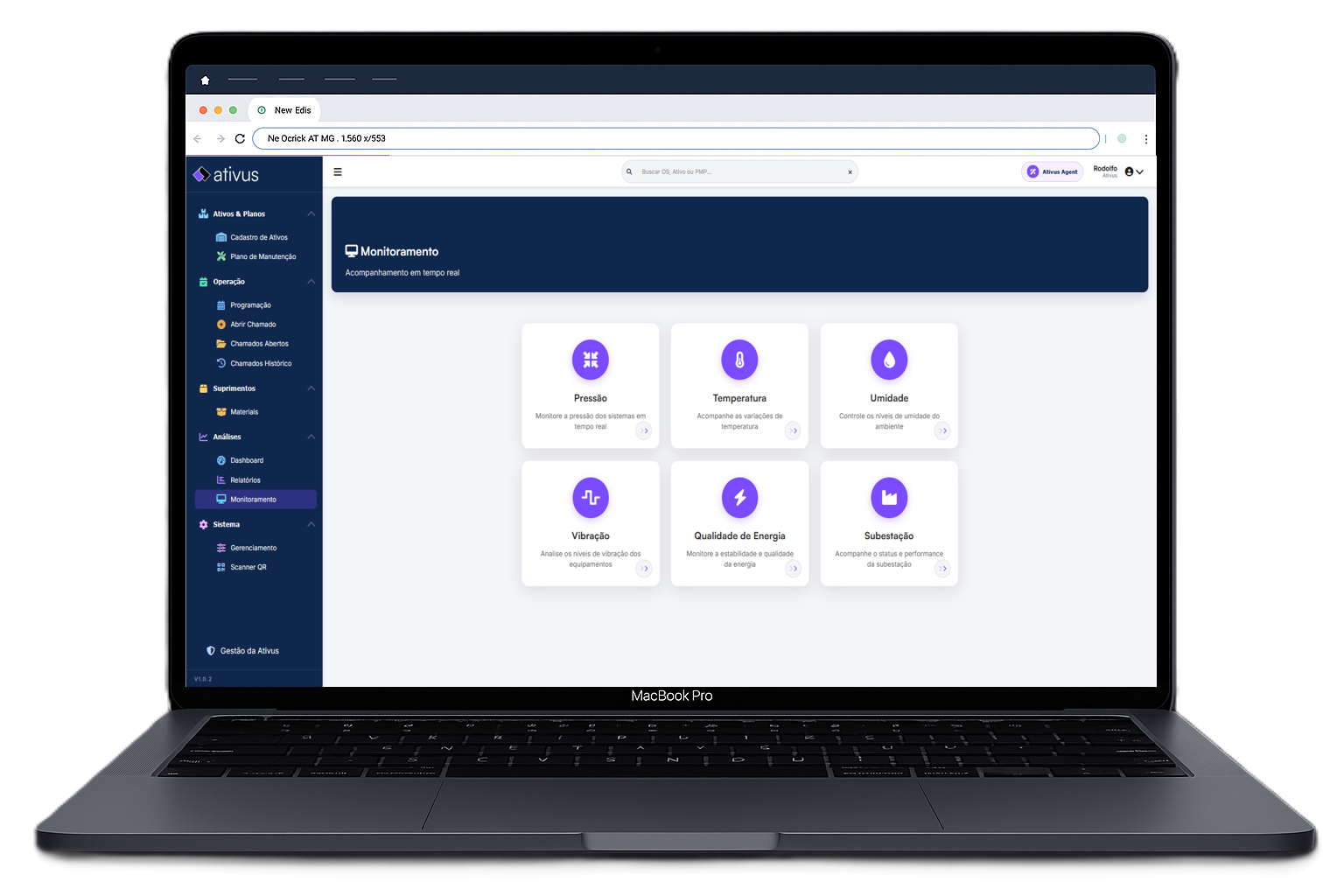Screen dimensions: 1344x896
Task: Open the Subestação factory icon
Action: [889, 497]
